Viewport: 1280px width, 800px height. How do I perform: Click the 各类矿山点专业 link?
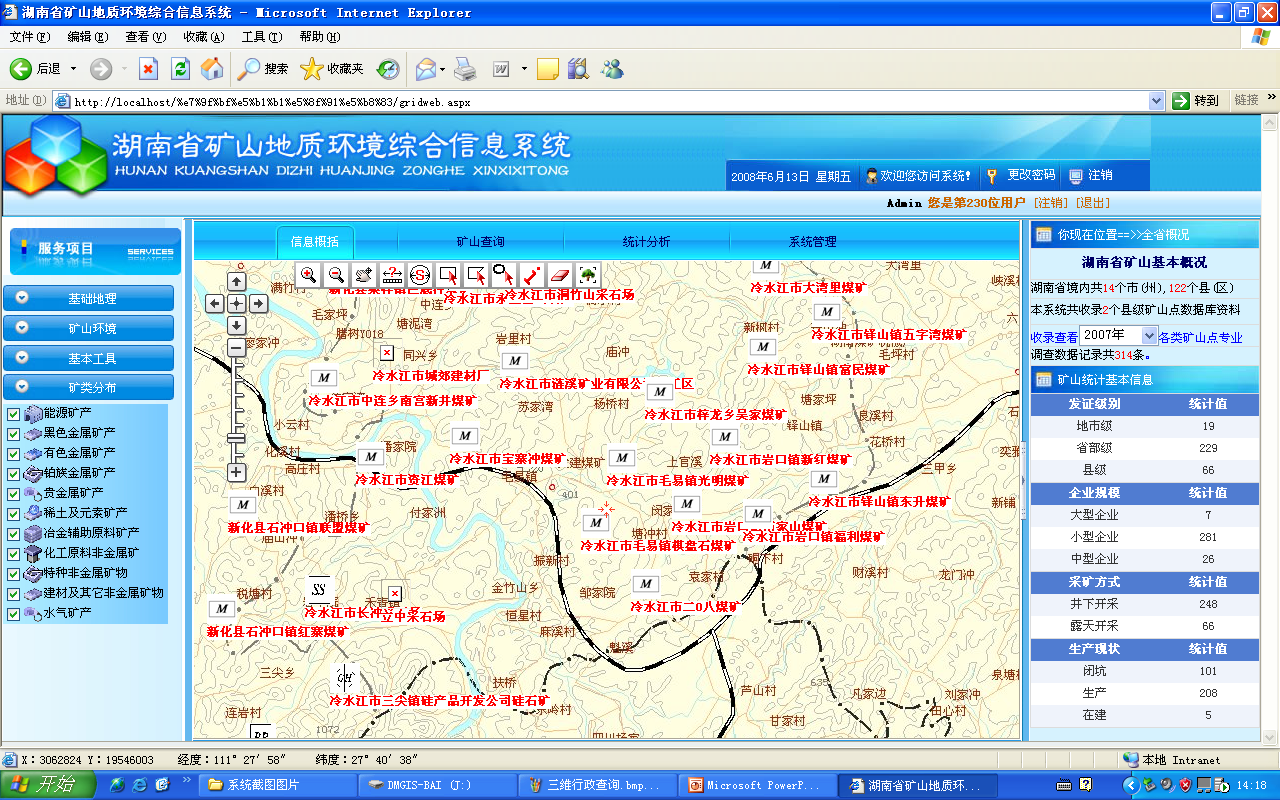[1200, 337]
